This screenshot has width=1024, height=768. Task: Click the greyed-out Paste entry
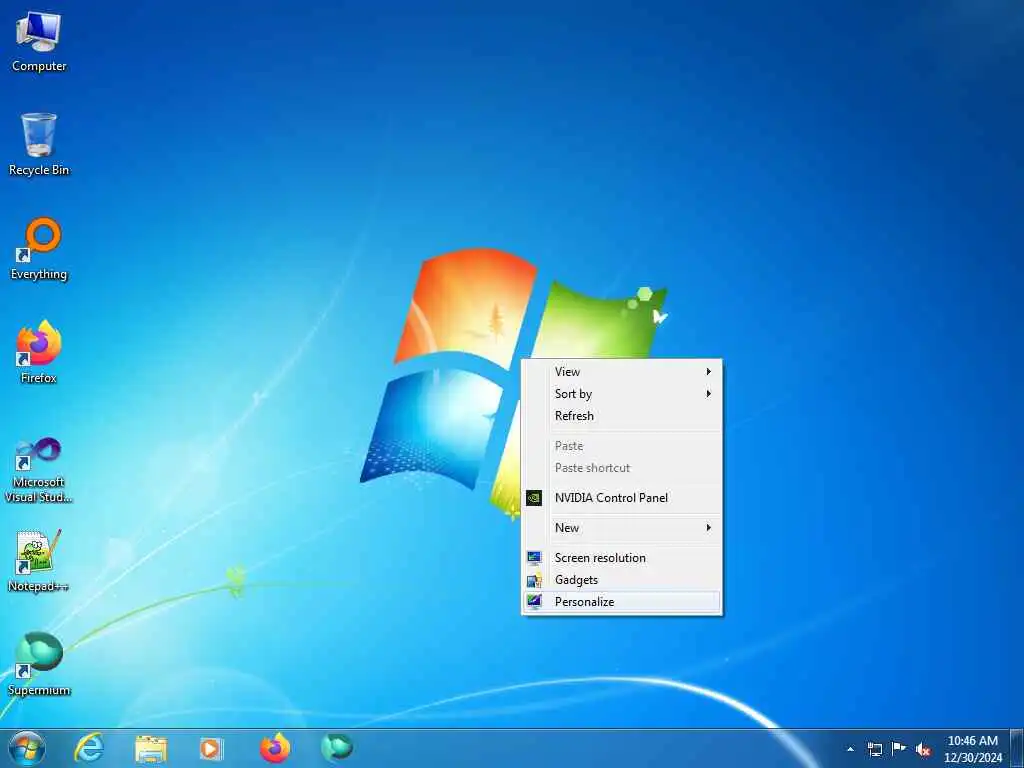[x=622, y=446]
